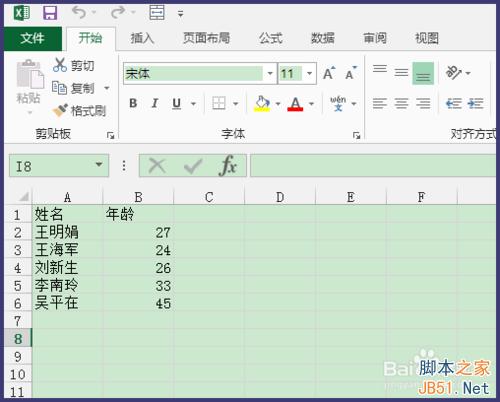Open the 剪贴板 dialog launcher
Screen dimensions: 500x402
click(x=110, y=135)
